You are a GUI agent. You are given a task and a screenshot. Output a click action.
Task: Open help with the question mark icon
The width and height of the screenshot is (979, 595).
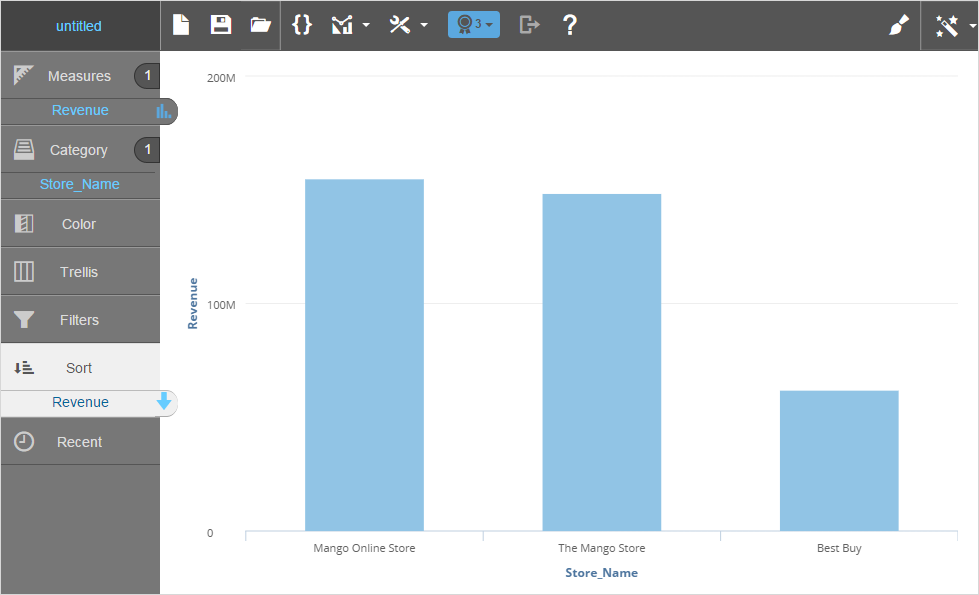[x=569, y=25]
